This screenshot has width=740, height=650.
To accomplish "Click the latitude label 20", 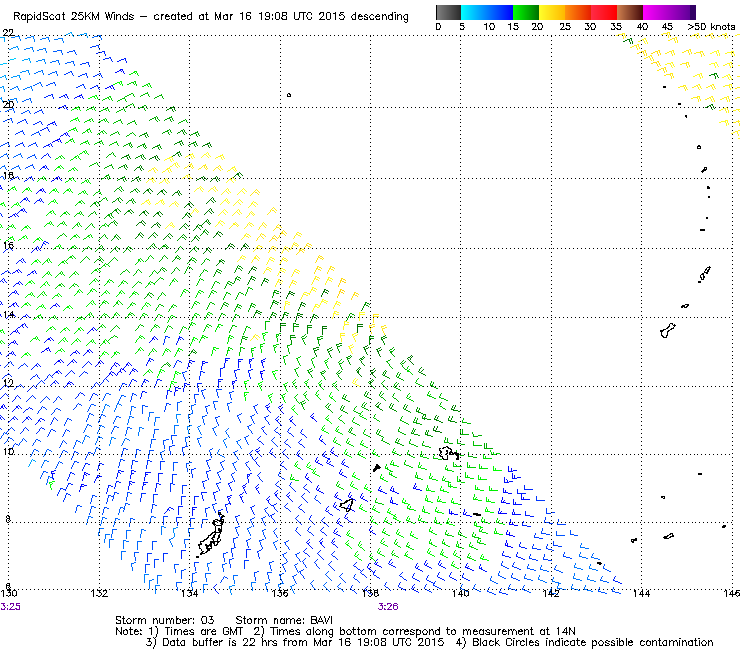I will point(8,104).
